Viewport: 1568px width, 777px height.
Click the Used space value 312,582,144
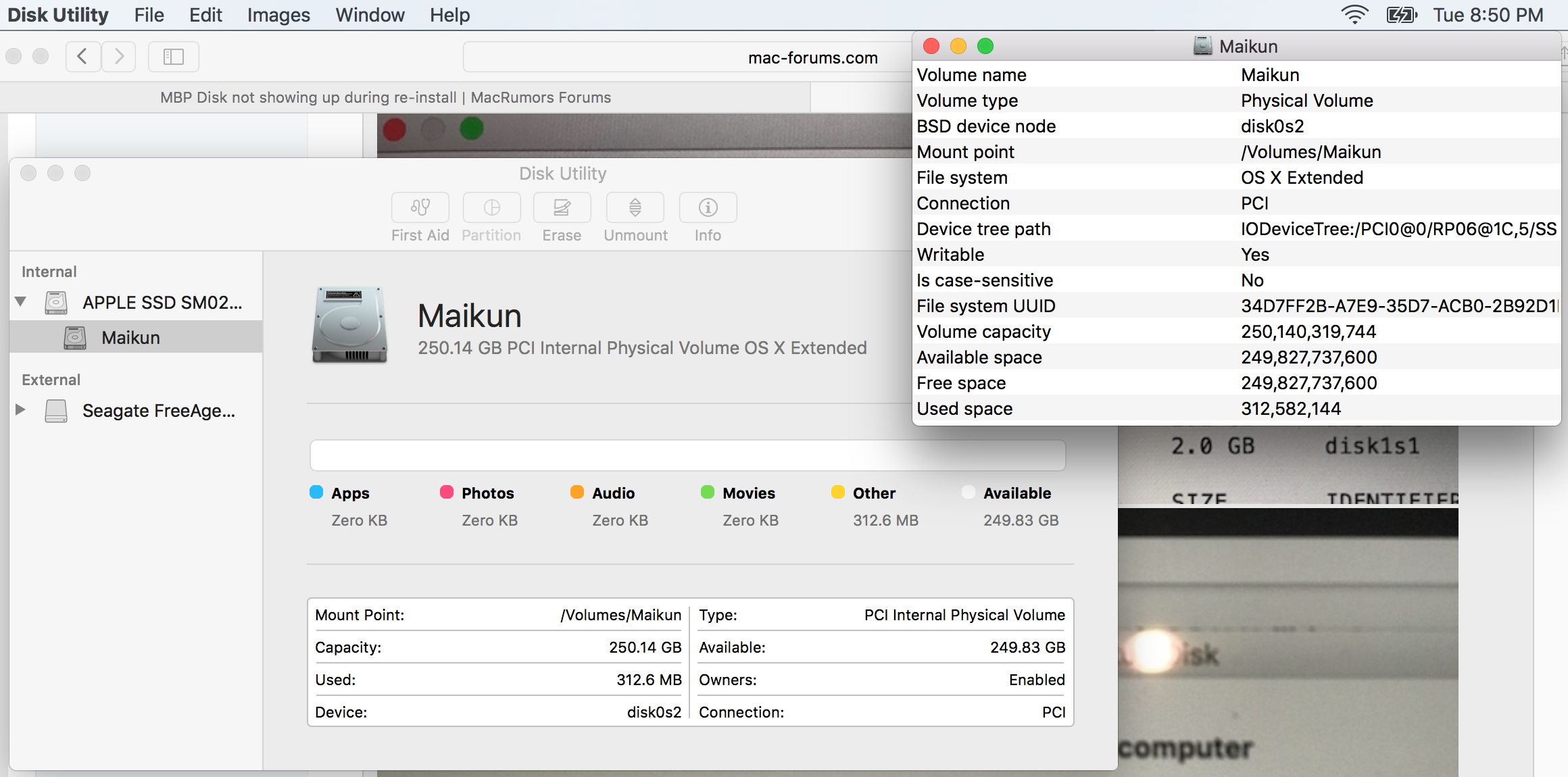coord(1291,409)
